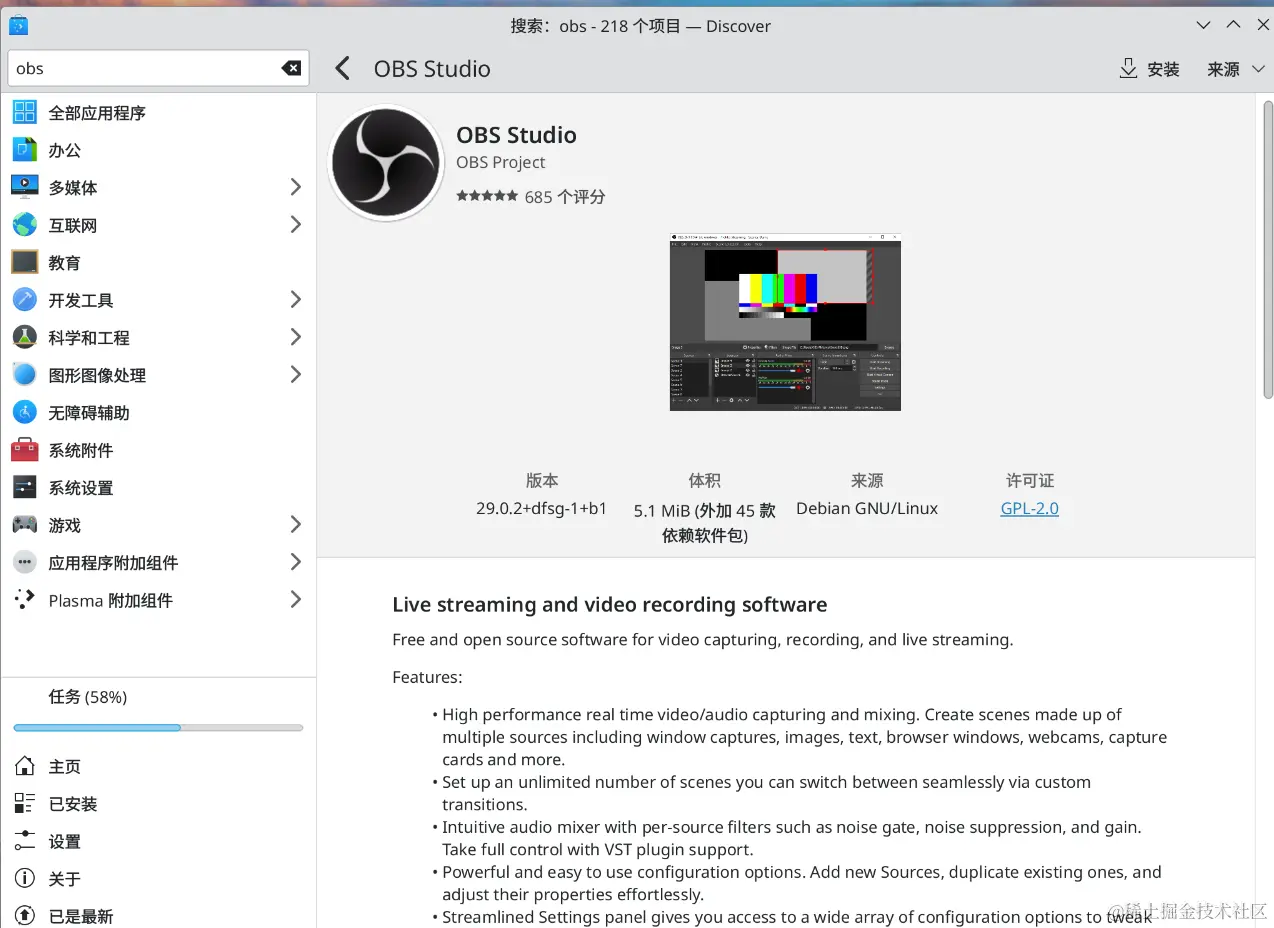Click 已是最新 update status label
This screenshot has height=928, width=1274.
coord(80,916)
